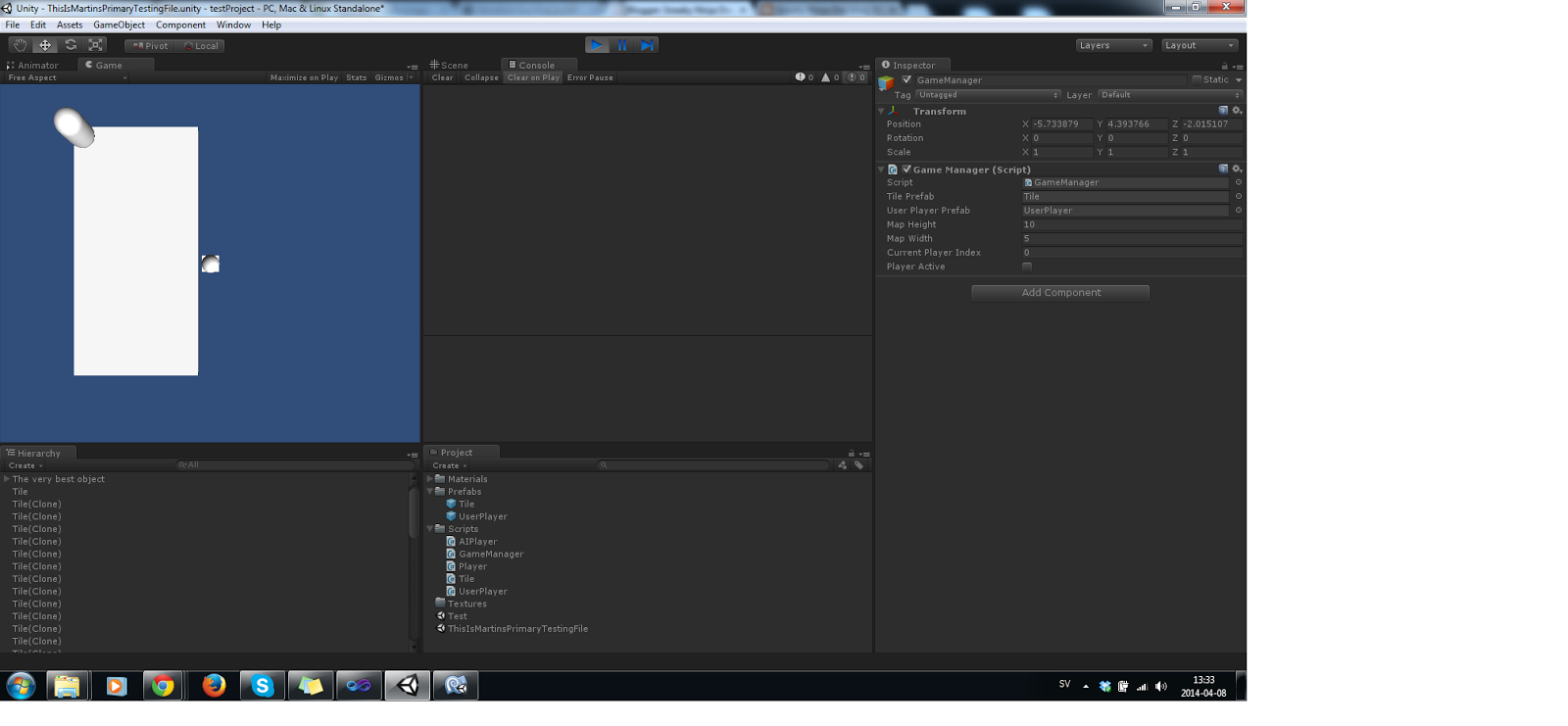
Task: Click the Add Component button
Action: point(1060,293)
